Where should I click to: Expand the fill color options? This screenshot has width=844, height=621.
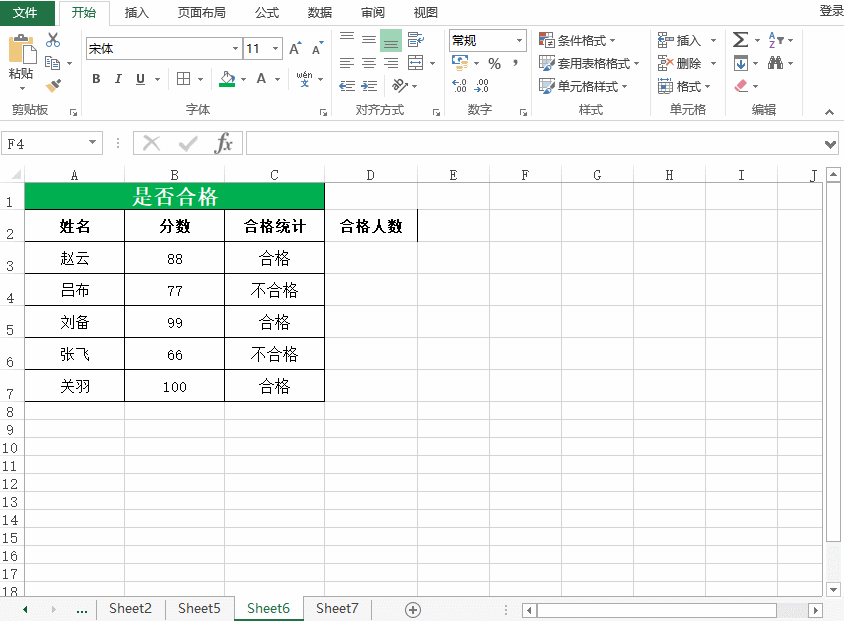click(x=243, y=80)
